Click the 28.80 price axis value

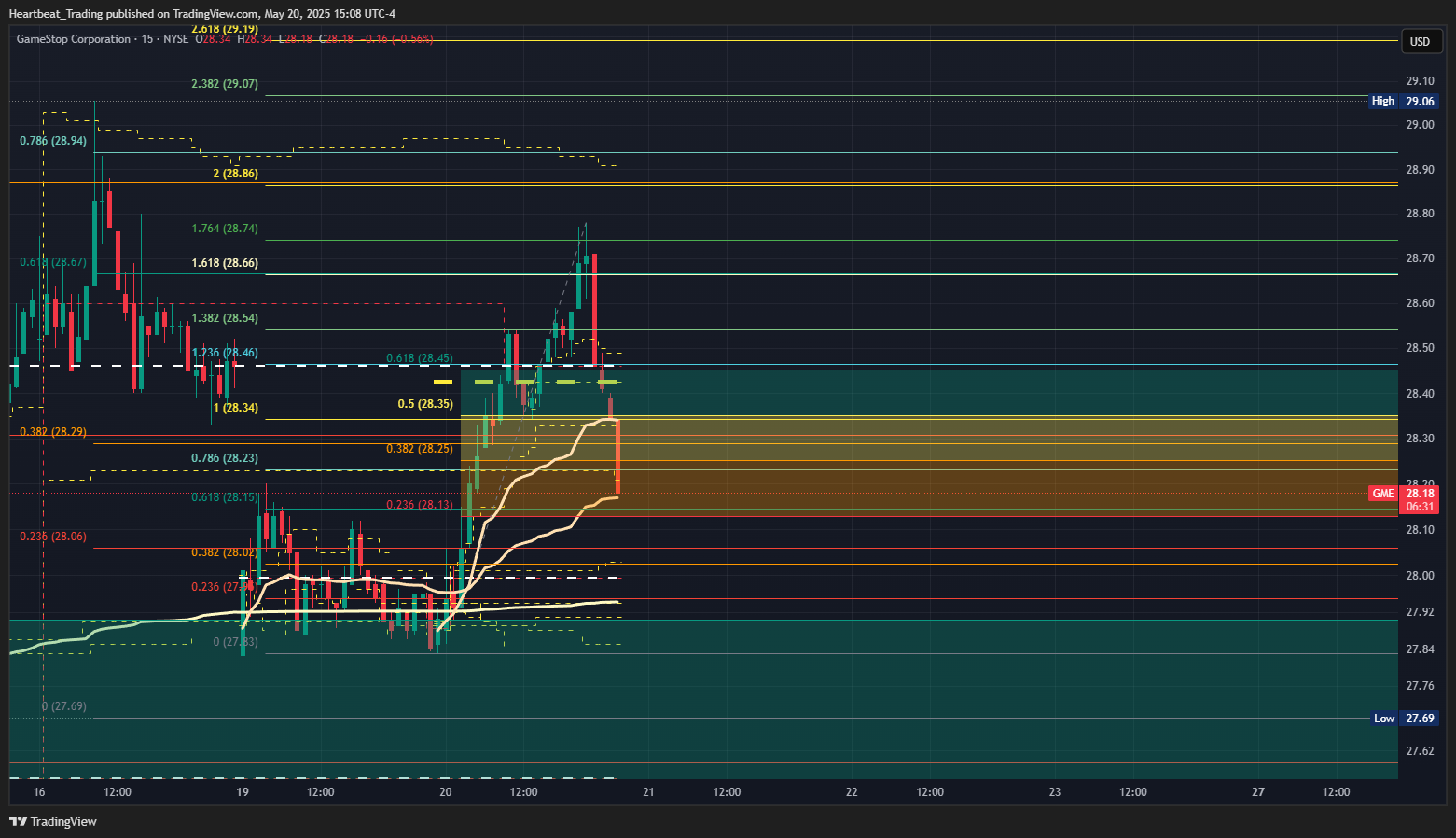[1420, 214]
